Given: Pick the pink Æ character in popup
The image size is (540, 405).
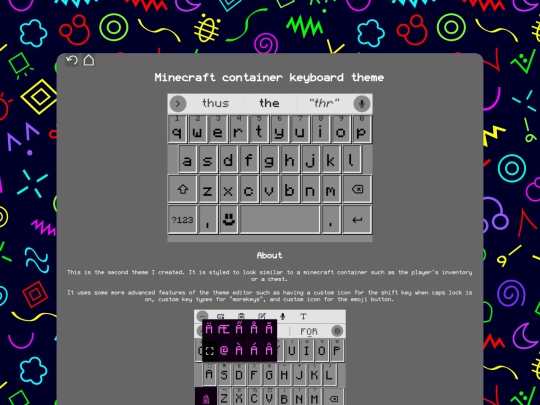Looking at the screenshot, I should tap(224, 329).
